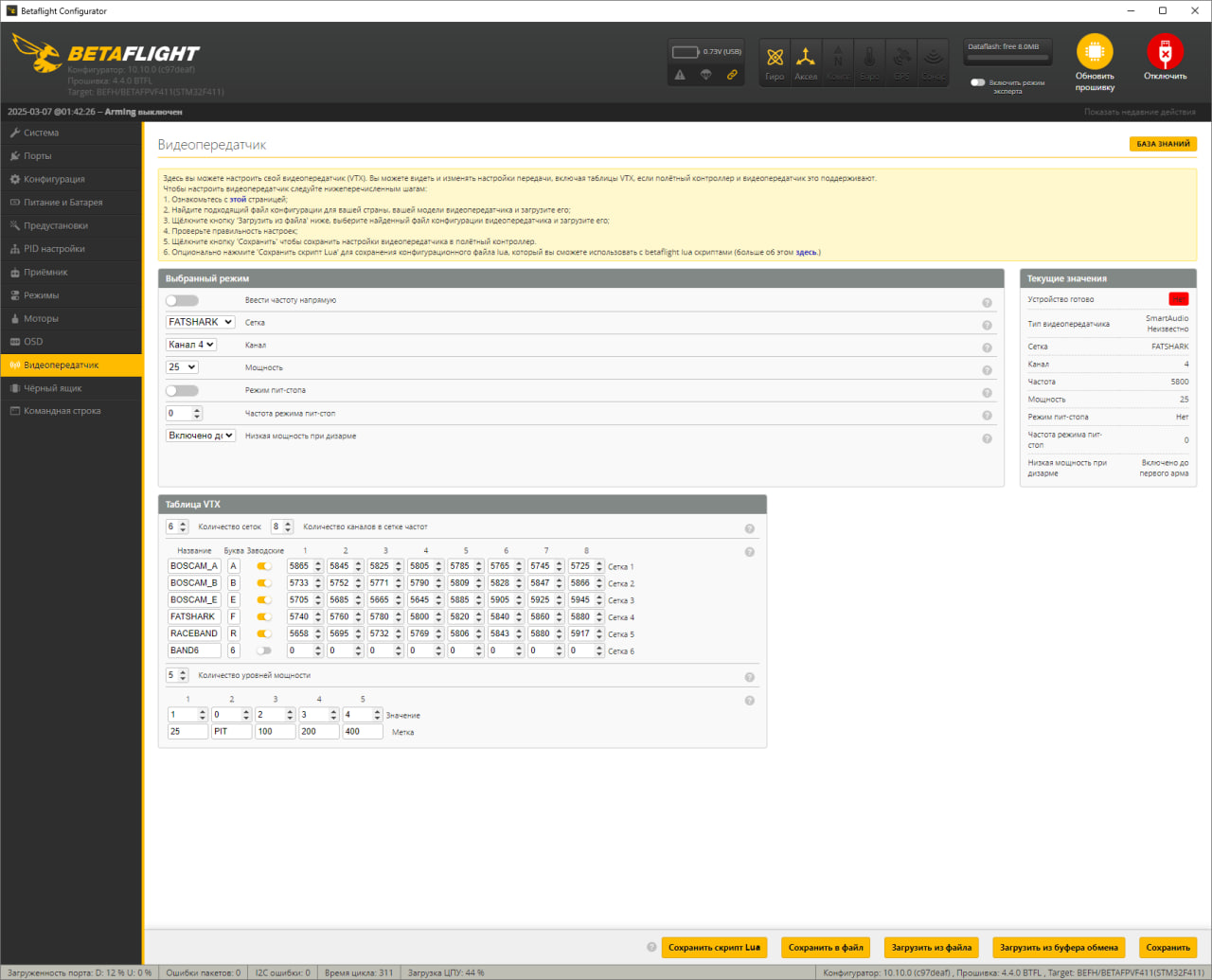This screenshot has height=980, width=1212.
Task: Click the RACEBAND letter R field
Action: click(x=233, y=634)
